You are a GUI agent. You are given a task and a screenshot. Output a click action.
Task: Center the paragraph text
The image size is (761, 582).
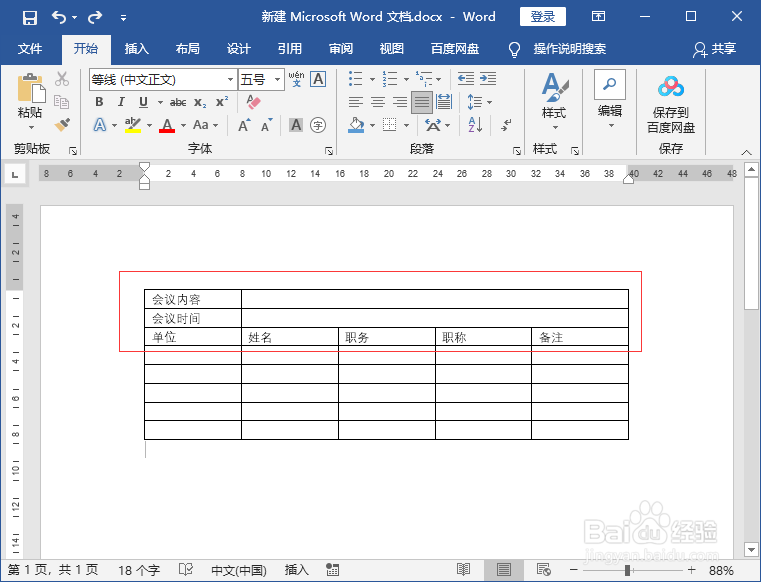pyautogui.click(x=378, y=102)
